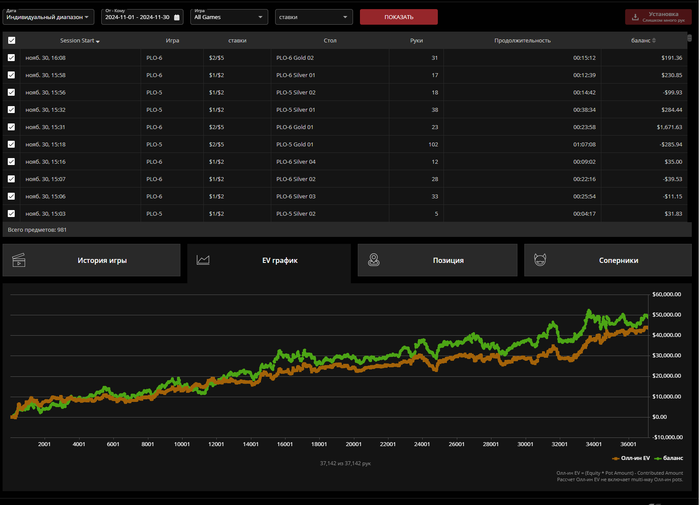Click the sort arrows next to баланс header
The height and width of the screenshot is (505, 700).
pos(654,41)
